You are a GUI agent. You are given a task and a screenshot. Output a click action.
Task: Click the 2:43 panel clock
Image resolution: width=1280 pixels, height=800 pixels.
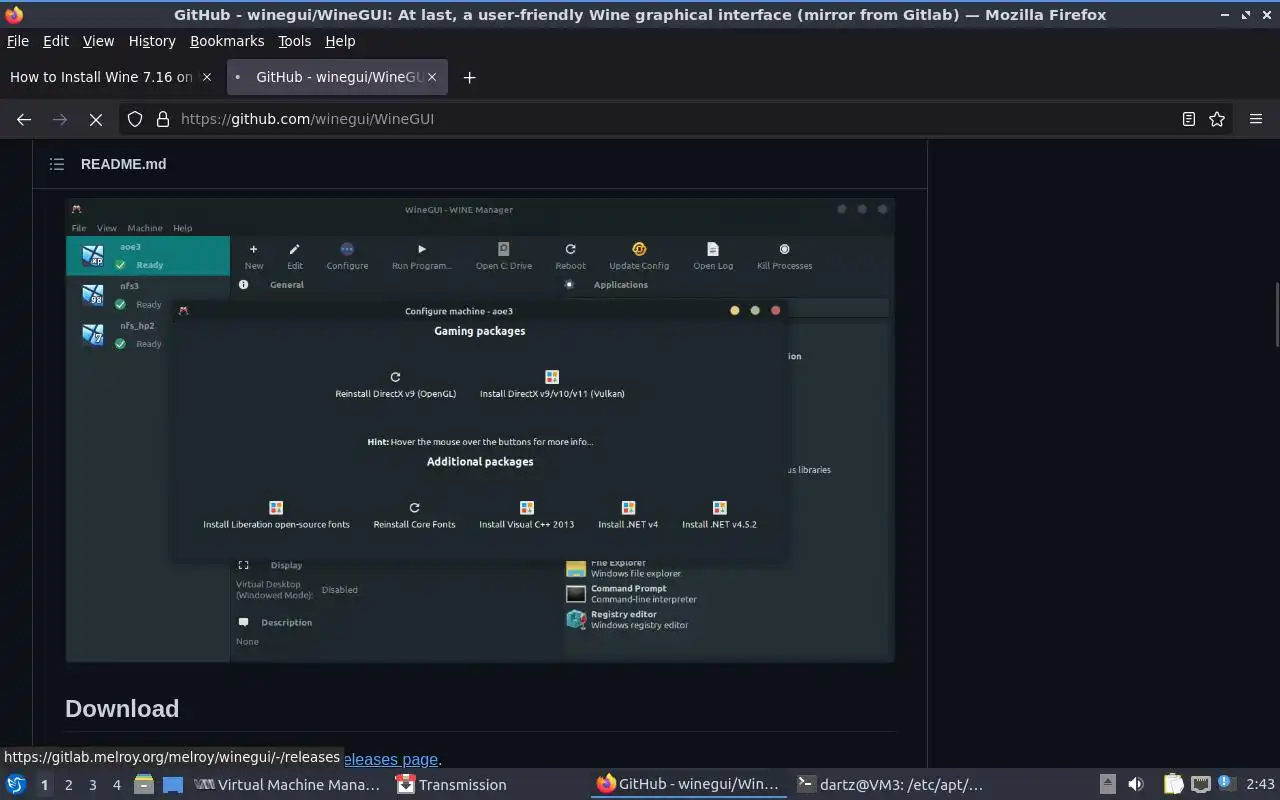point(1260,785)
